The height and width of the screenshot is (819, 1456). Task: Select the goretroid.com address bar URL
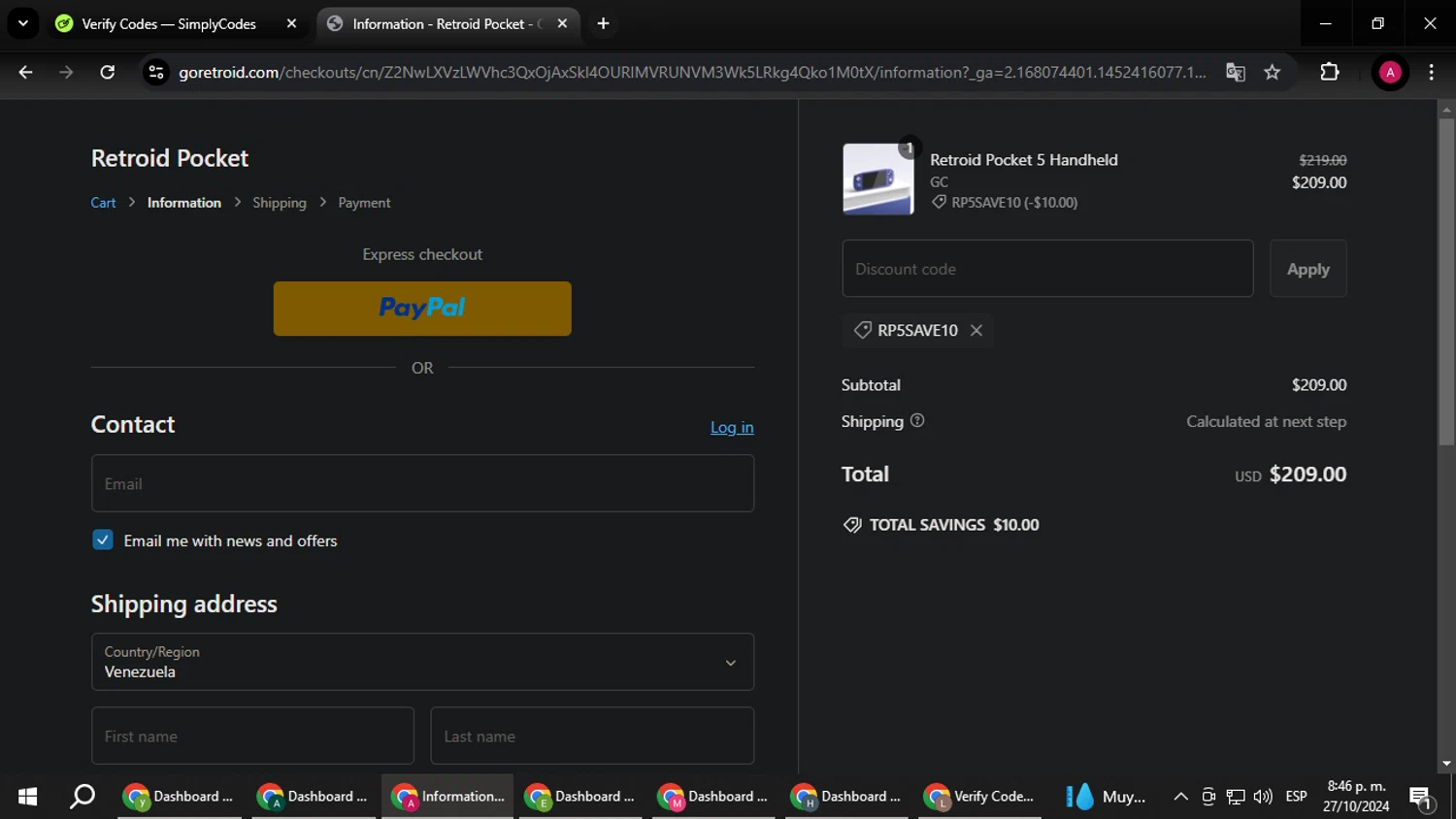(x=693, y=73)
